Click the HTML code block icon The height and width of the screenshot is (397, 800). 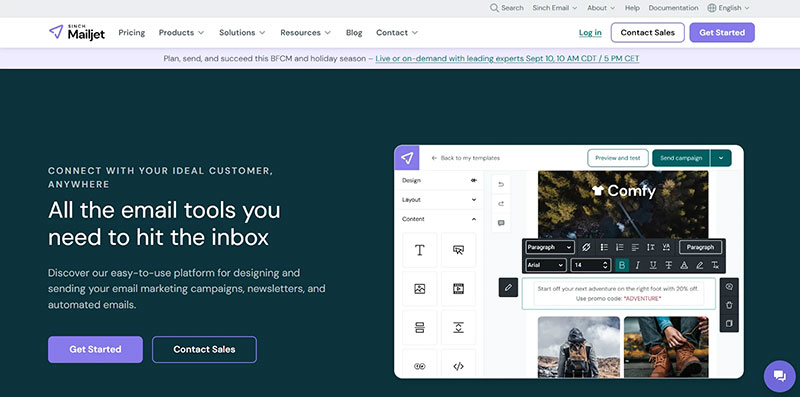coord(458,366)
